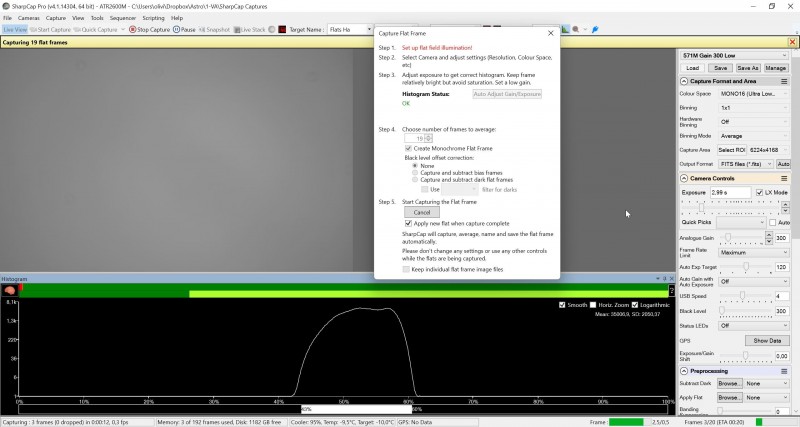Collapse Capture Format and Area section
Viewport: 800px width, 427px height.
(x=684, y=81)
